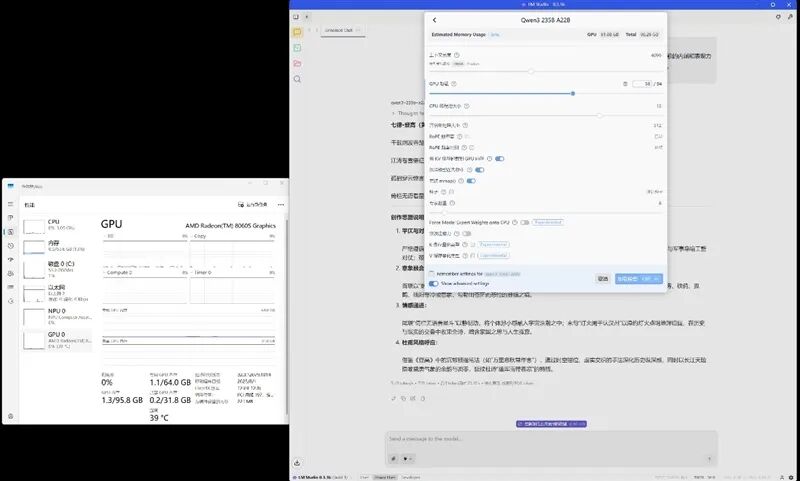Click help icon beside CPU thread pool size
Screen dimensions: 800x481
point(466,106)
